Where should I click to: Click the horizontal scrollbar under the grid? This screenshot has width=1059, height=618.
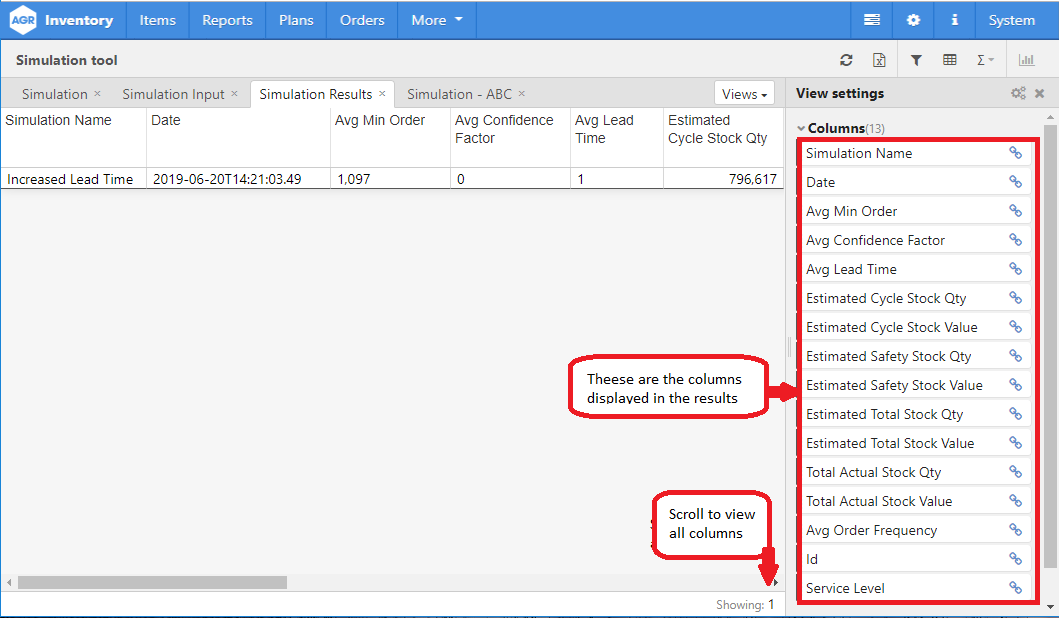(x=152, y=582)
